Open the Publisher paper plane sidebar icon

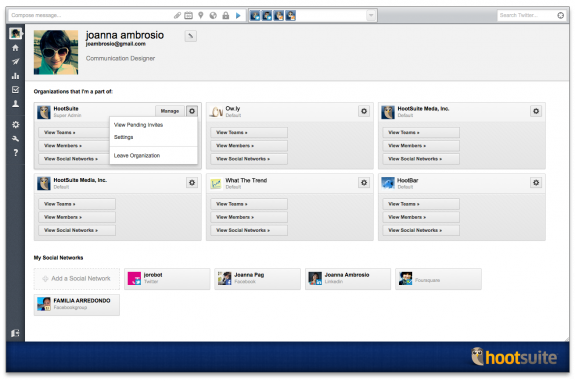15,62
